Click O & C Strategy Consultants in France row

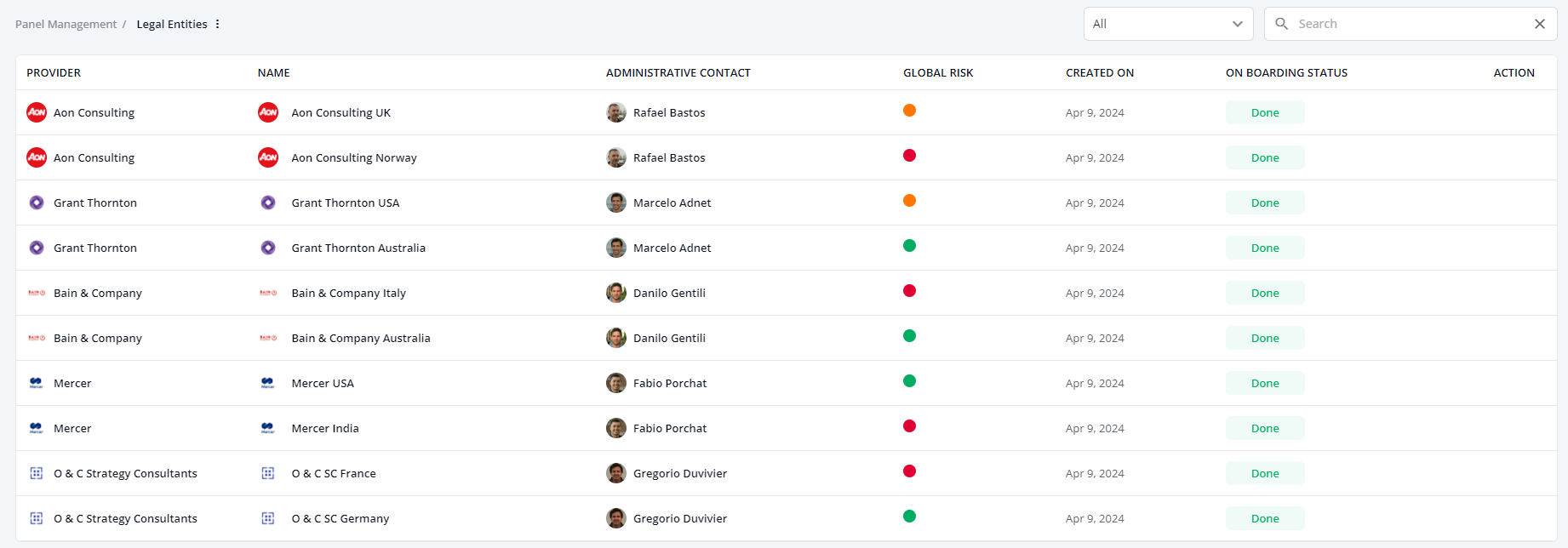tap(125, 473)
